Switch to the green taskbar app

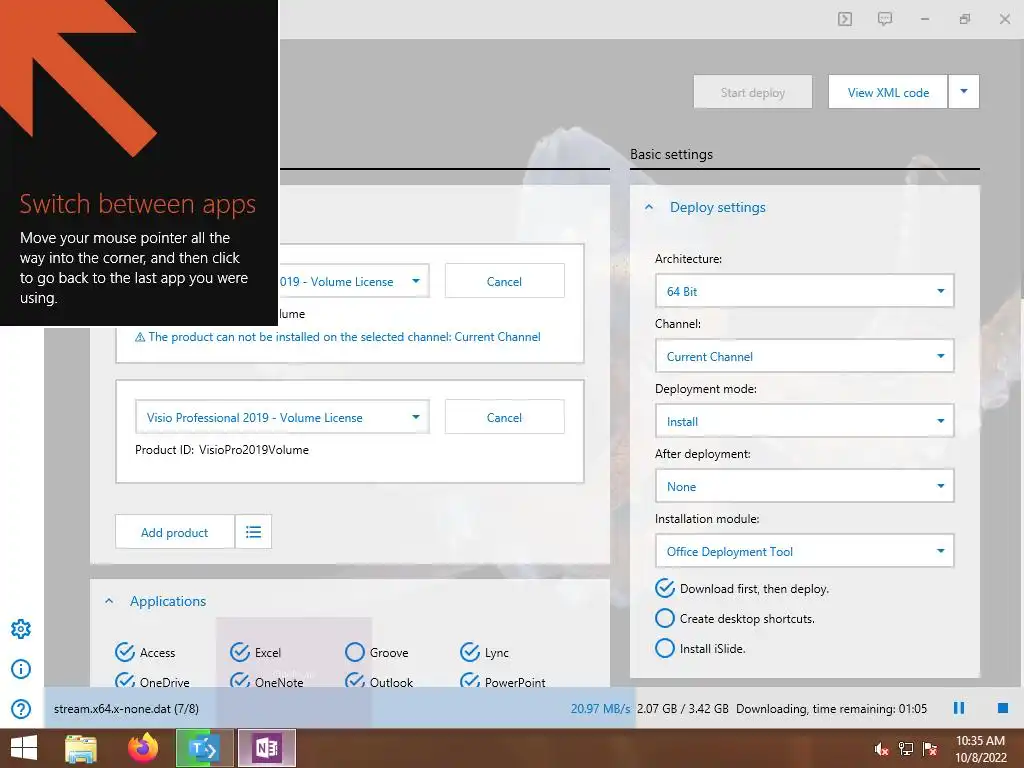[204, 748]
